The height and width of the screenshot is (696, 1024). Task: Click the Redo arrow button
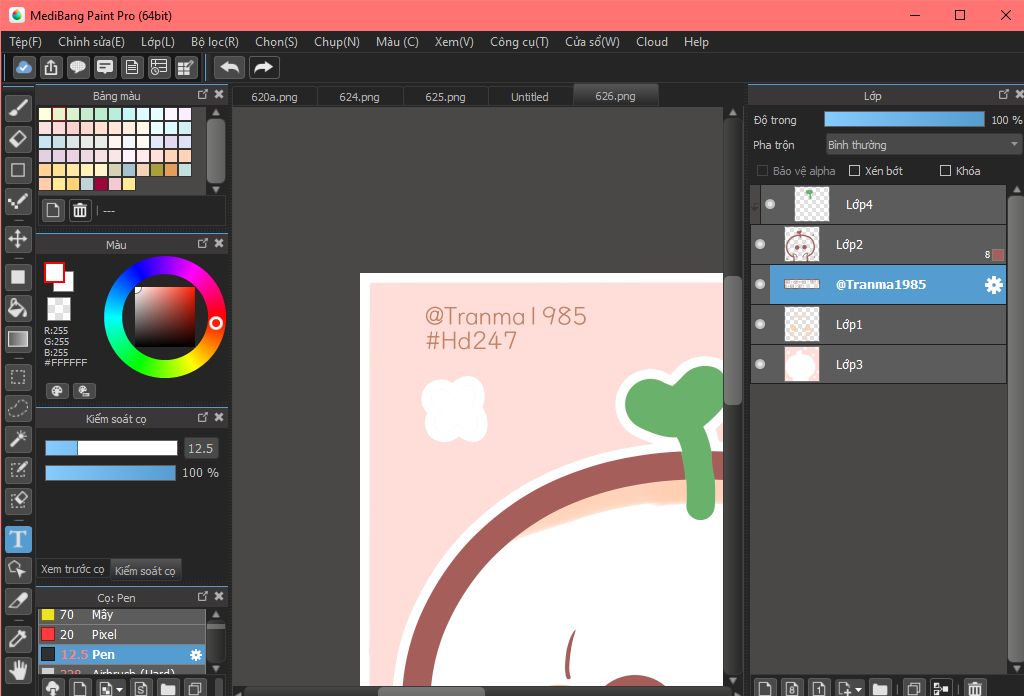pyautogui.click(x=263, y=67)
